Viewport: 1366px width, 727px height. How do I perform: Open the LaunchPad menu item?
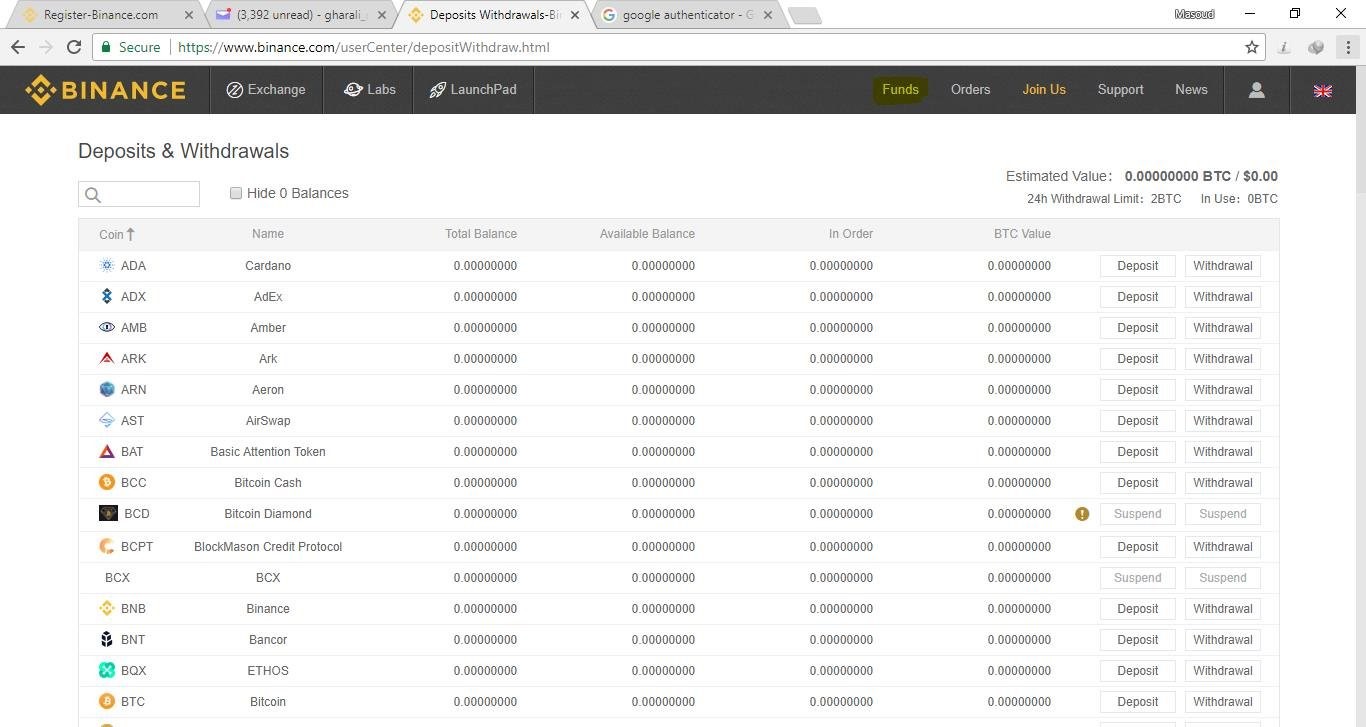click(x=473, y=90)
